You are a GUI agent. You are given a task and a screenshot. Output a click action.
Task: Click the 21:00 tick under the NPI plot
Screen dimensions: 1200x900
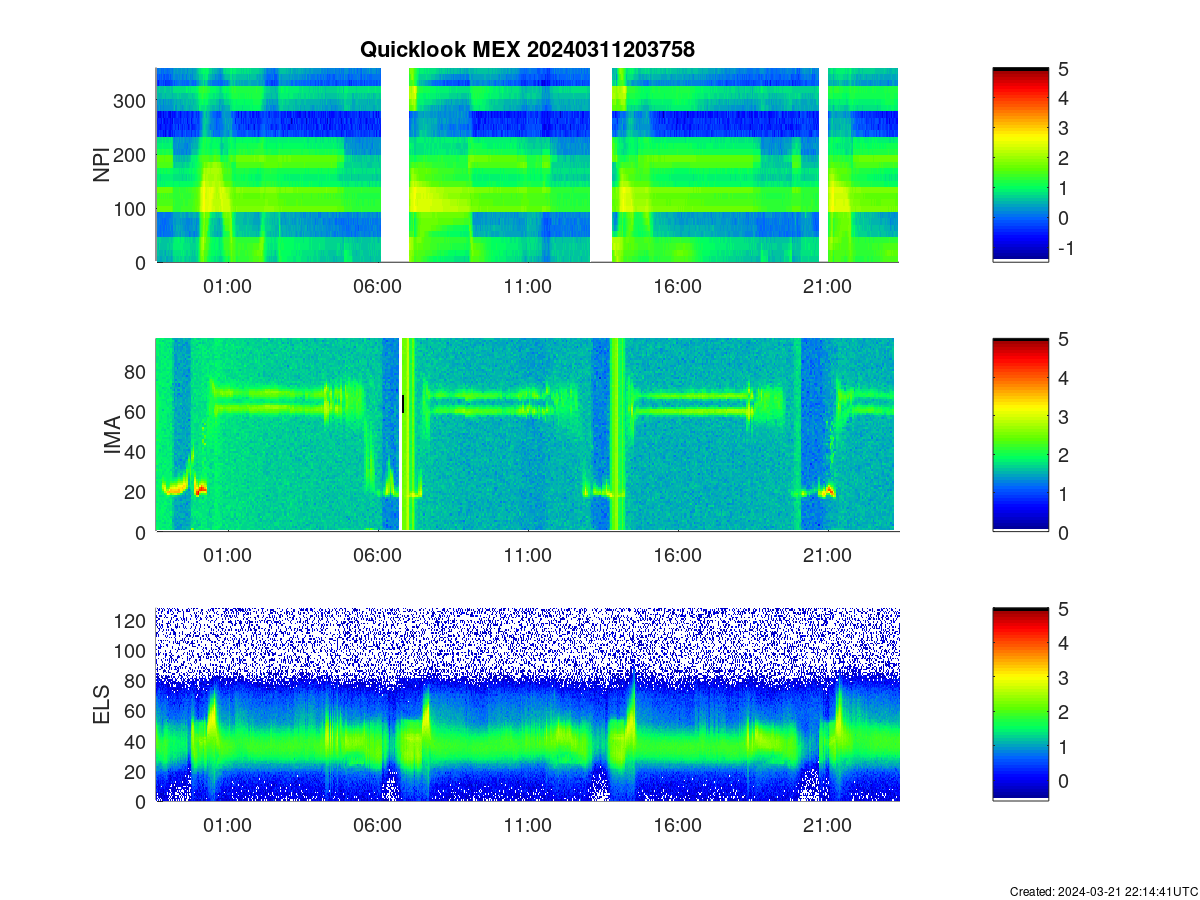827,286
